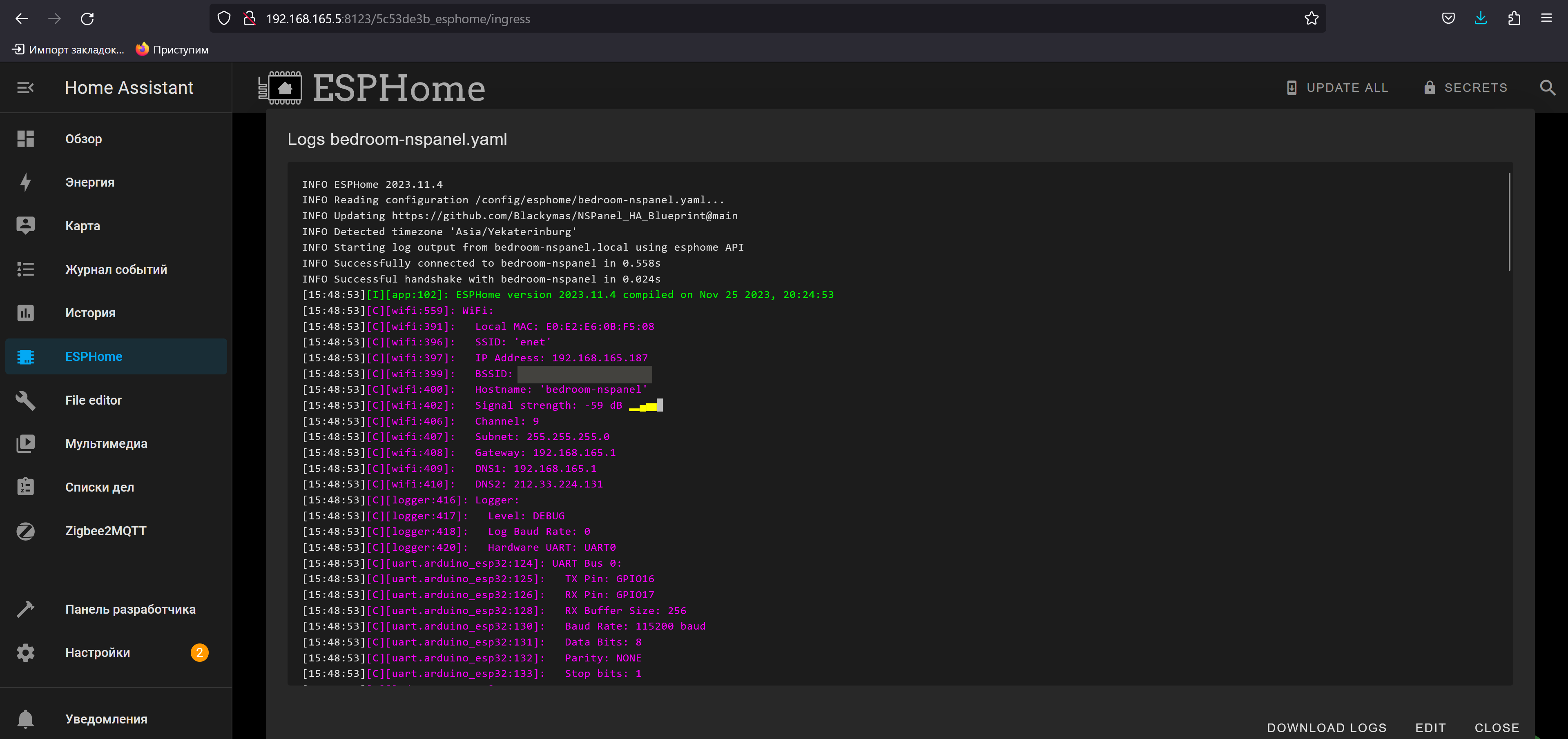Click the 'Signal strength: -59 dB' log line
1568x739 pixels.
pyautogui.click(x=482, y=405)
